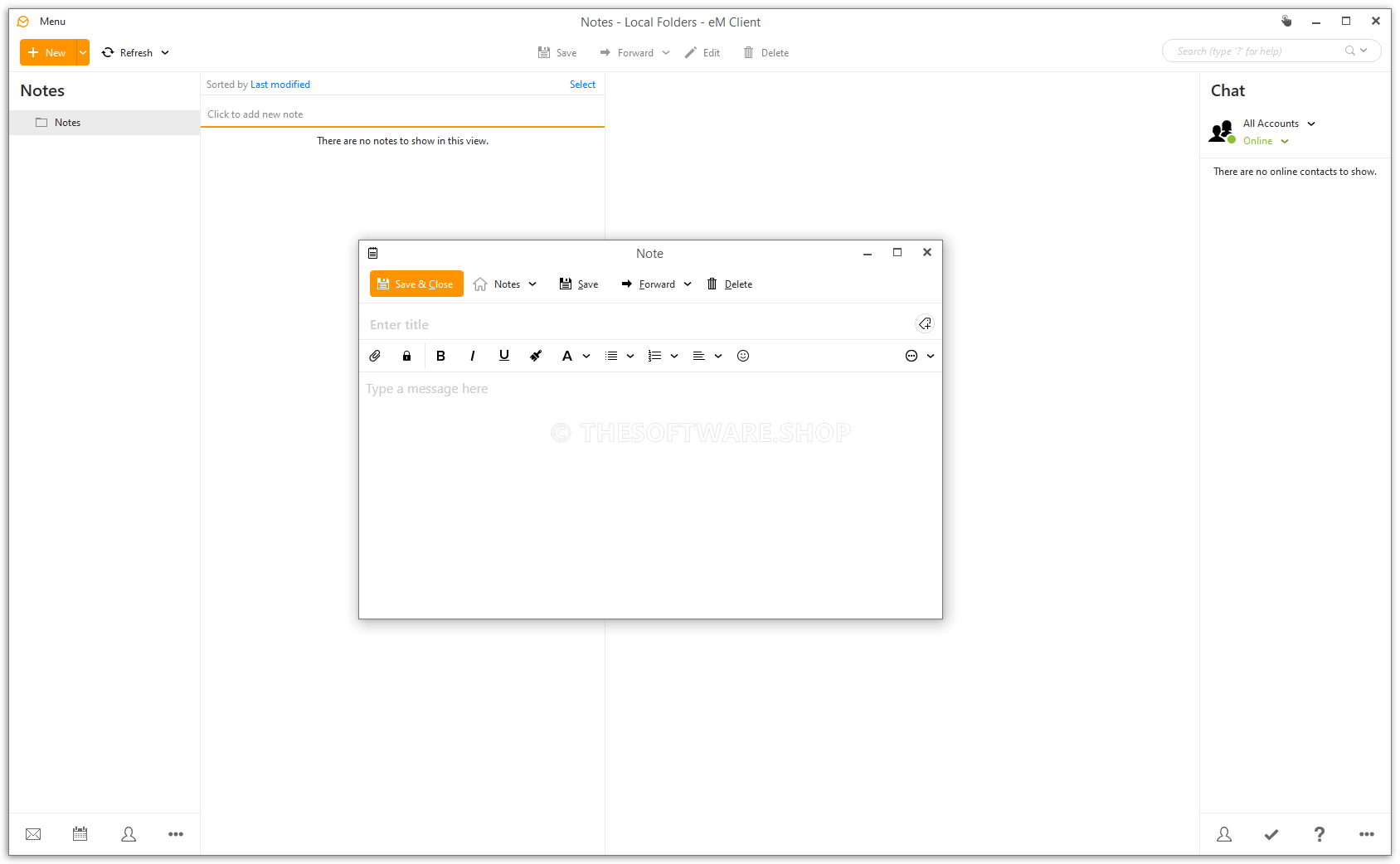
Task: Click Save & Close in the Note window
Action: (416, 284)
